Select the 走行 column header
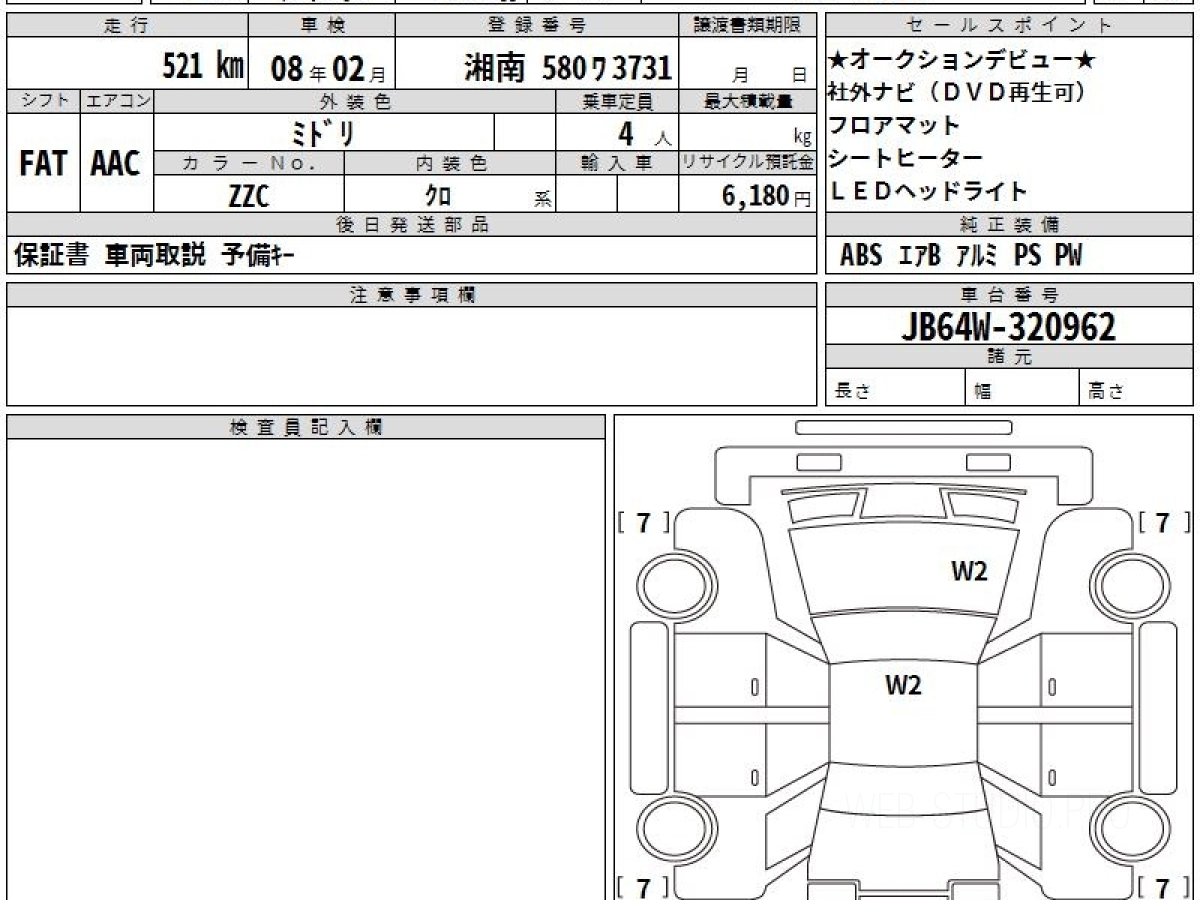The height and width of the screenshot is (900, 1200). point(126,26)
